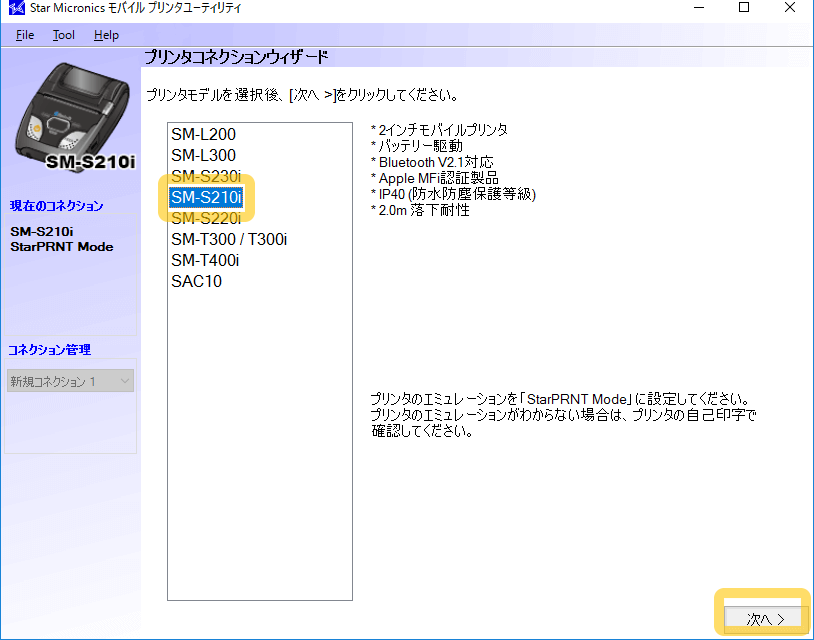The width and height of the screenshot is (814, 640).
Task: Select the SAC10 list entry
Action: pyautogui.click(x=196, y=281)
